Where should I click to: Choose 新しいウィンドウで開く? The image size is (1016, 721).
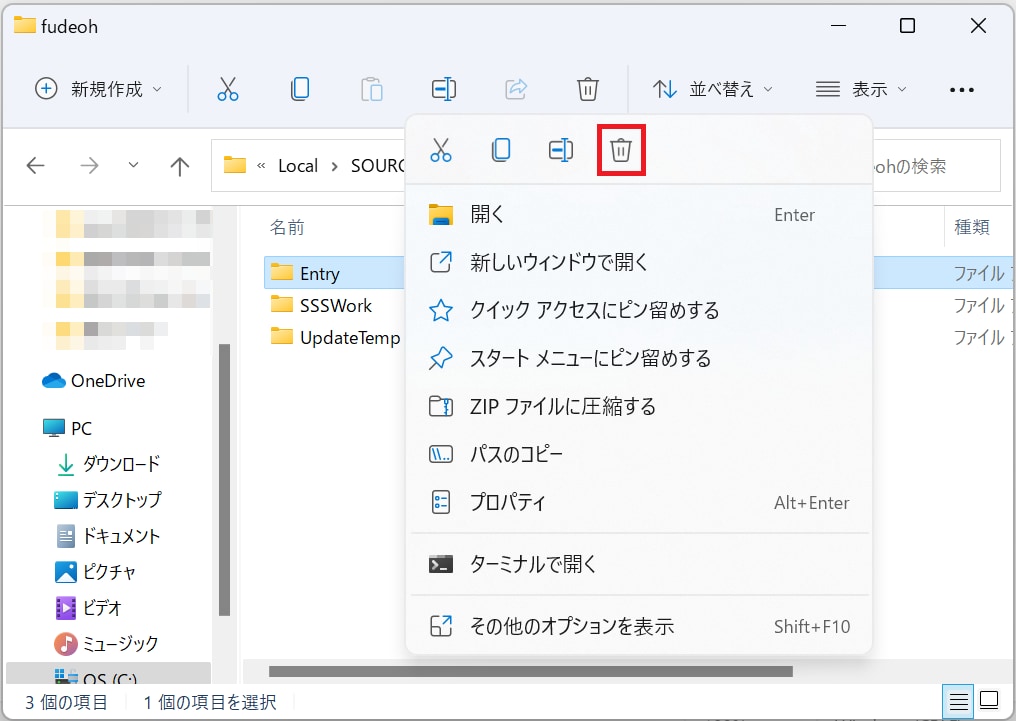coord(639,262)
